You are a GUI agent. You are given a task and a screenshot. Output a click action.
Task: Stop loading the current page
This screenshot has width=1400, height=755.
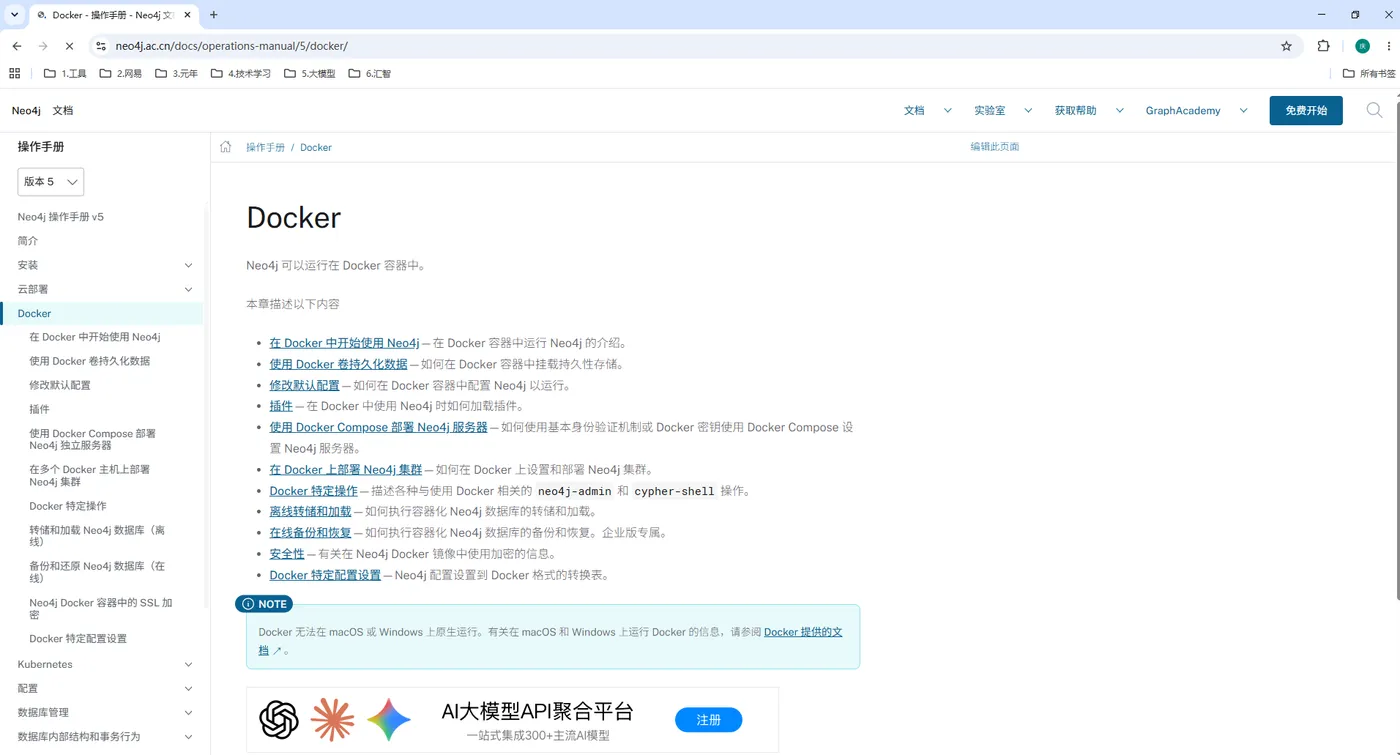69,46
